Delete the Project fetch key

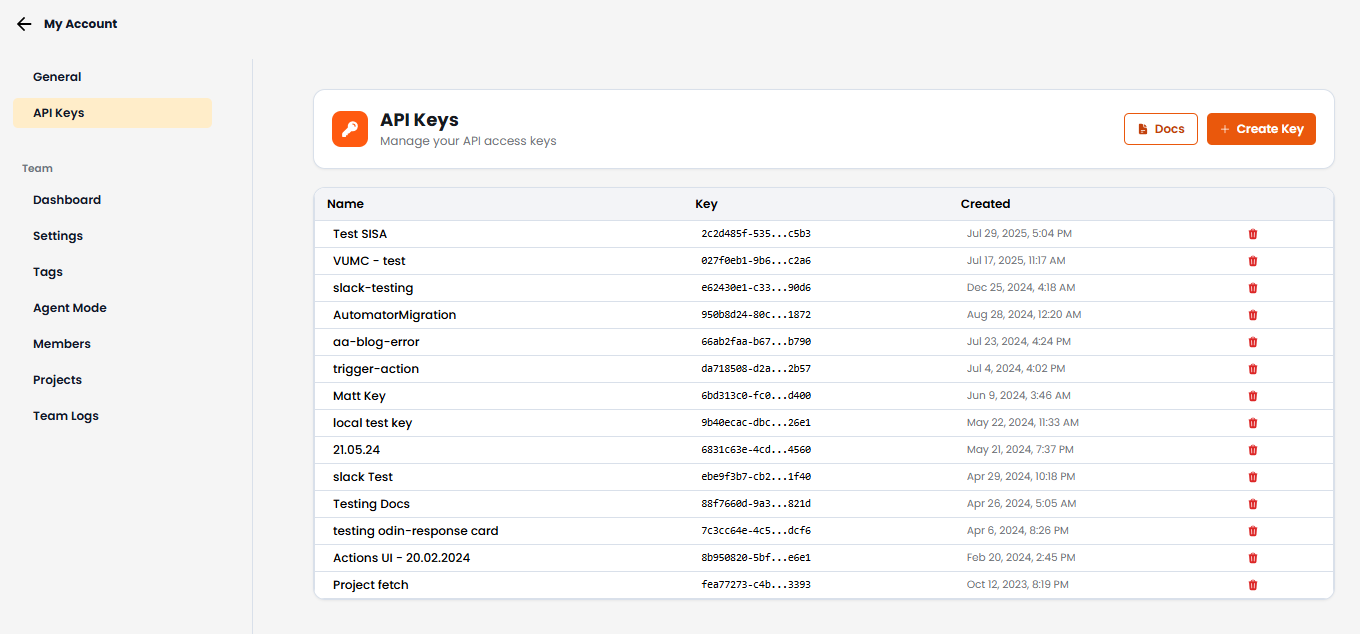1253,584
